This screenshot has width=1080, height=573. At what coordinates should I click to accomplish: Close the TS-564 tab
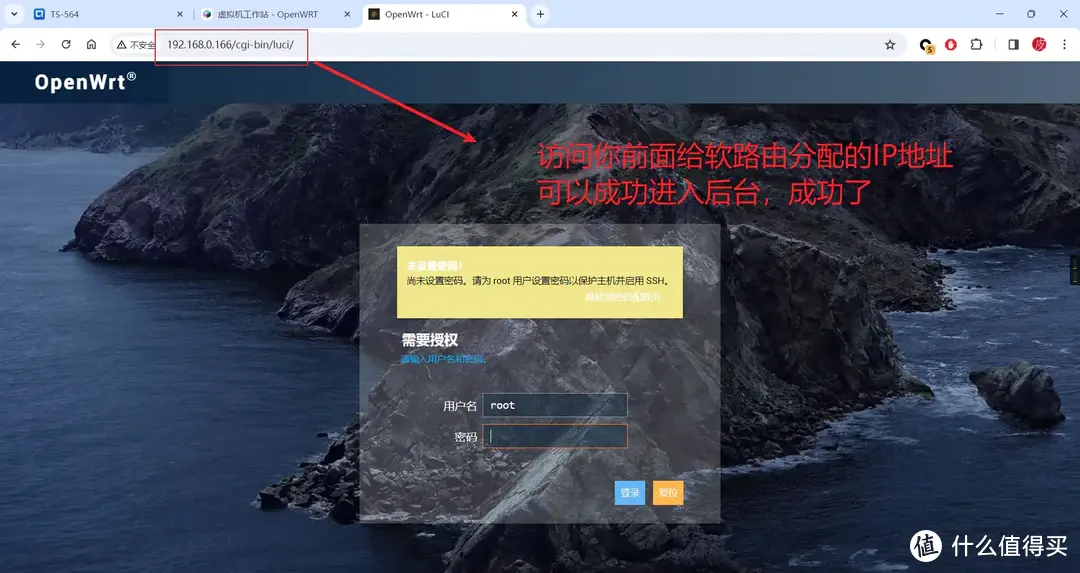point(180,14)
